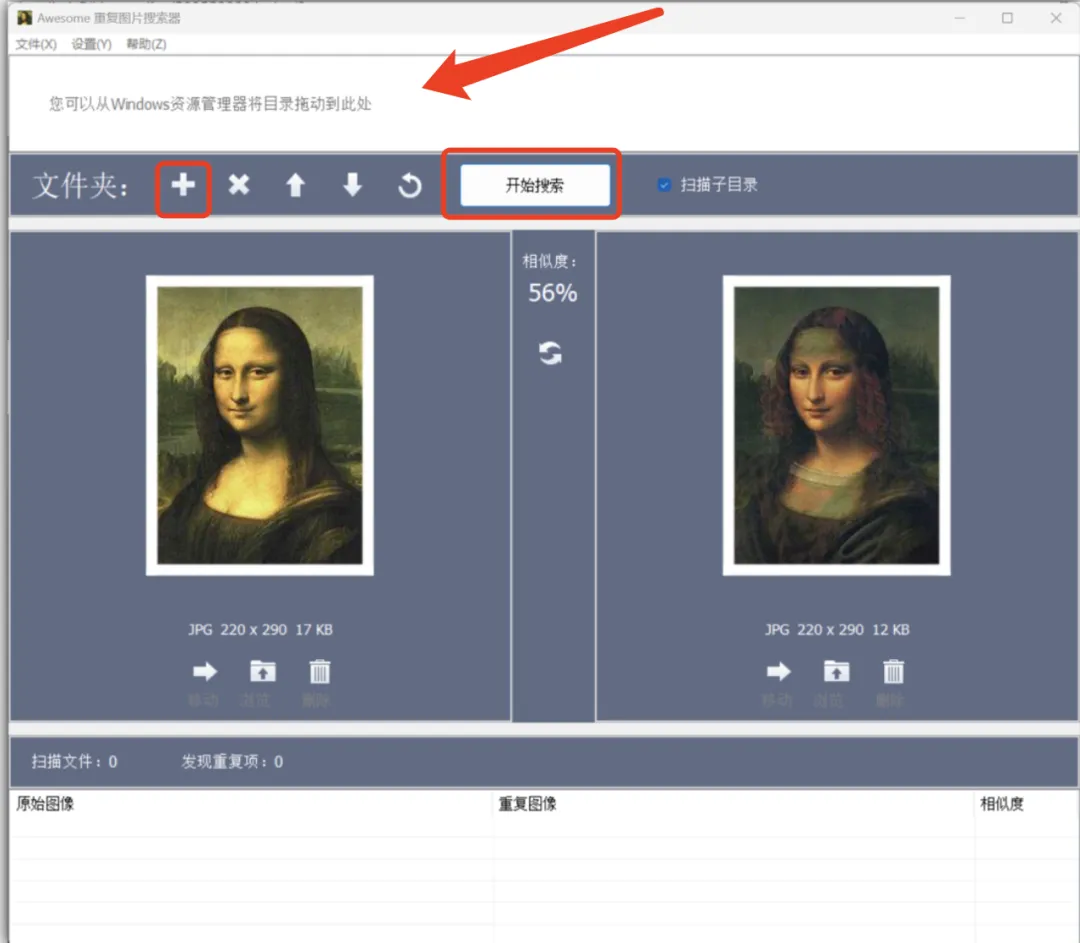Open the 文件(X) menu
Screen dimensions: 1080x943
click(36, 44)
